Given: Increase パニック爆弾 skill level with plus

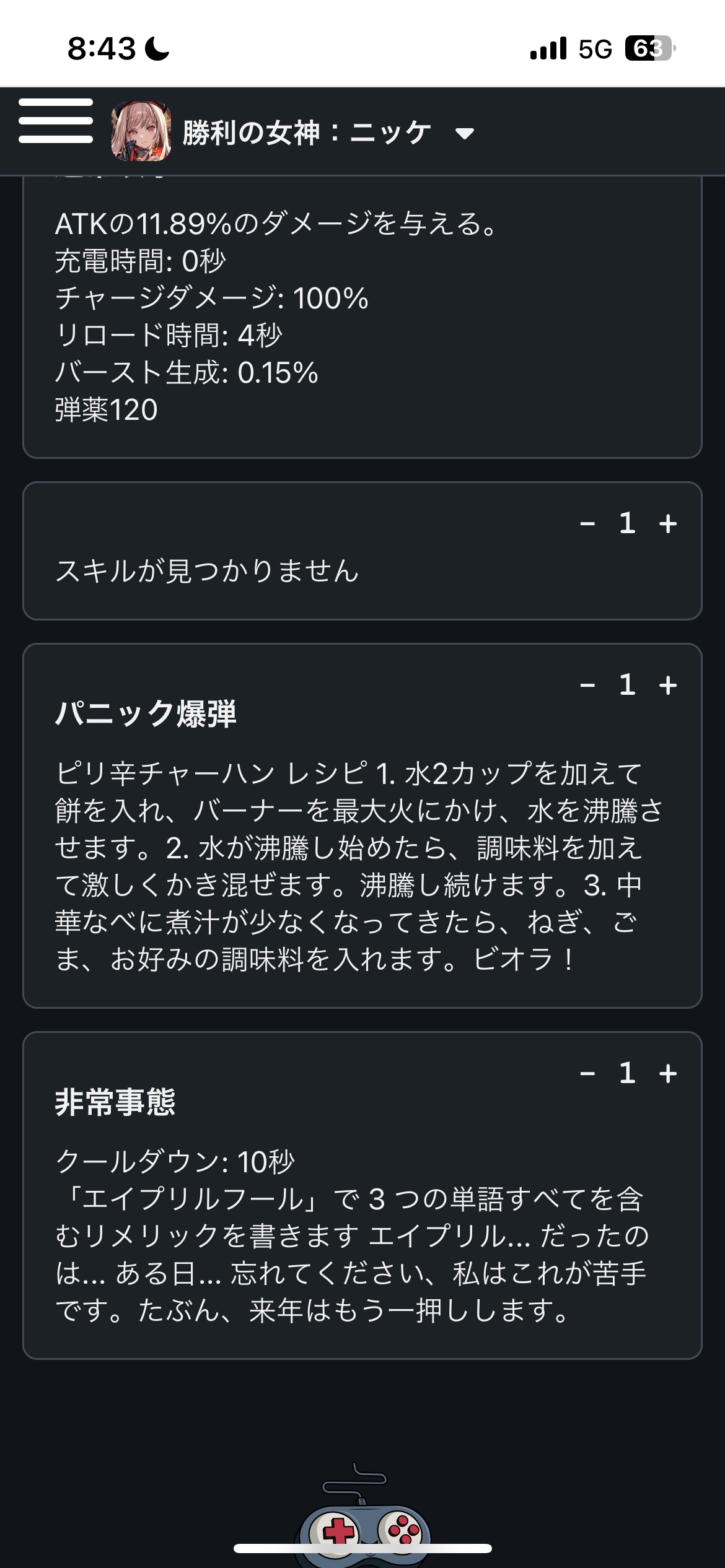Looking at the screenshot, I should (x=668, y=686).
